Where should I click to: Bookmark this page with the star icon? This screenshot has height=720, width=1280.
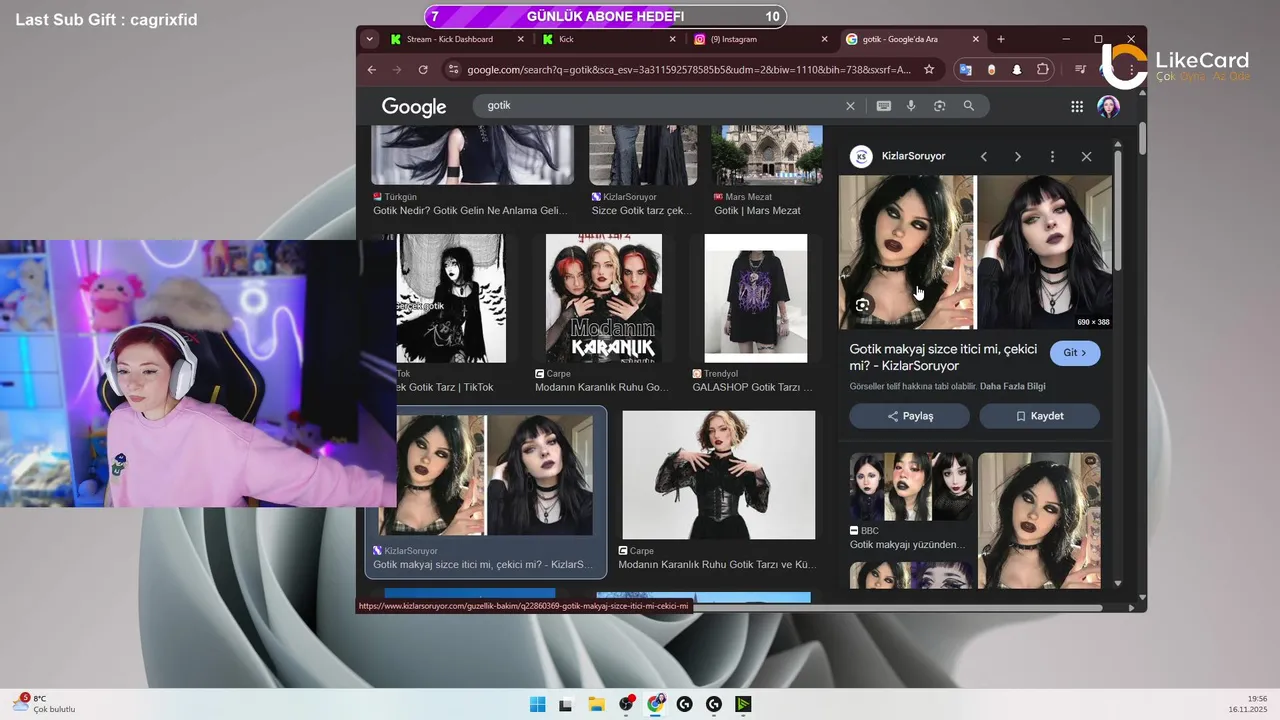[x=929, y=70]
